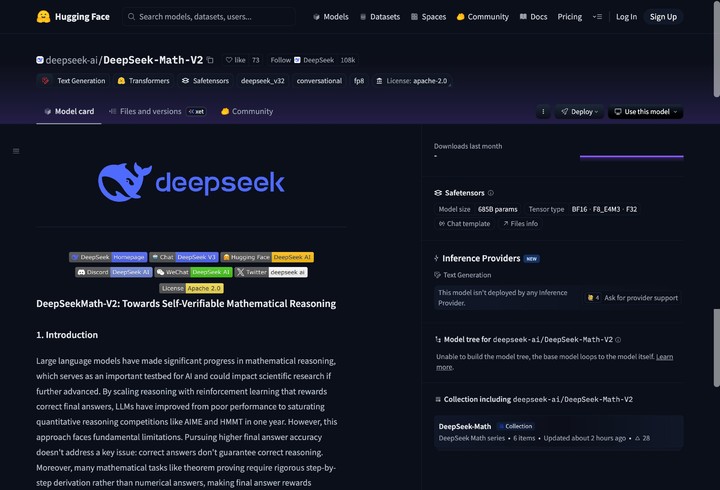Expand the Deploy dropdown
This screenshot has width=720, height=490.
tap(579, 112)
